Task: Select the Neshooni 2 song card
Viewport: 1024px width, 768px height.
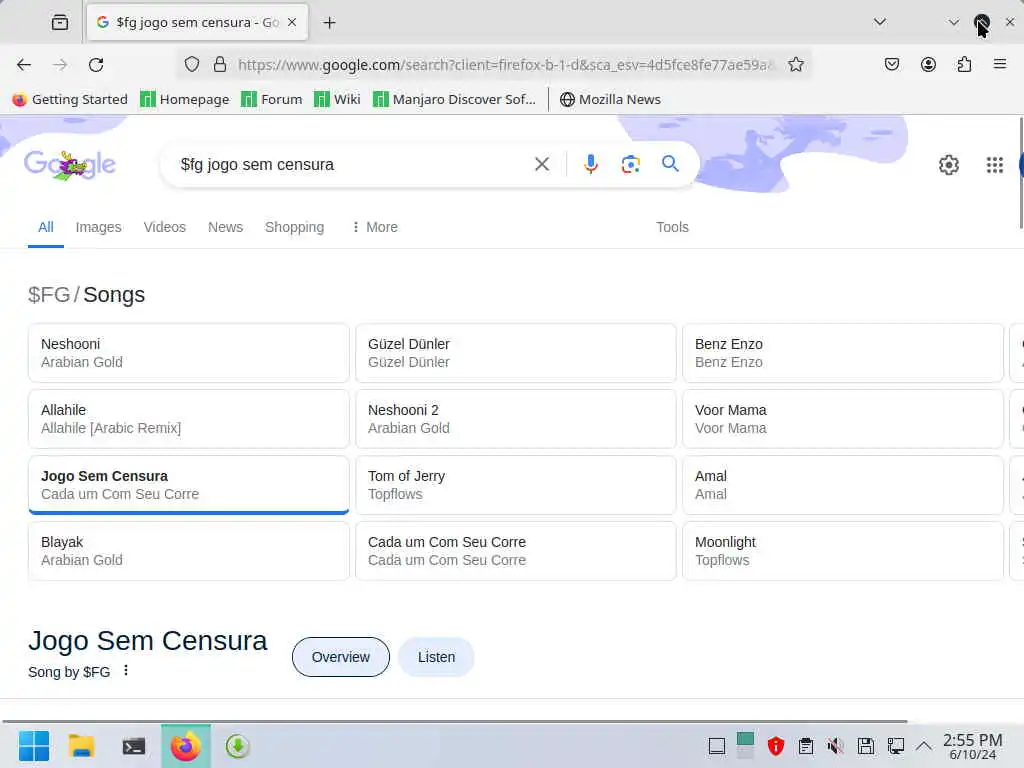Action: pos(516,419)
